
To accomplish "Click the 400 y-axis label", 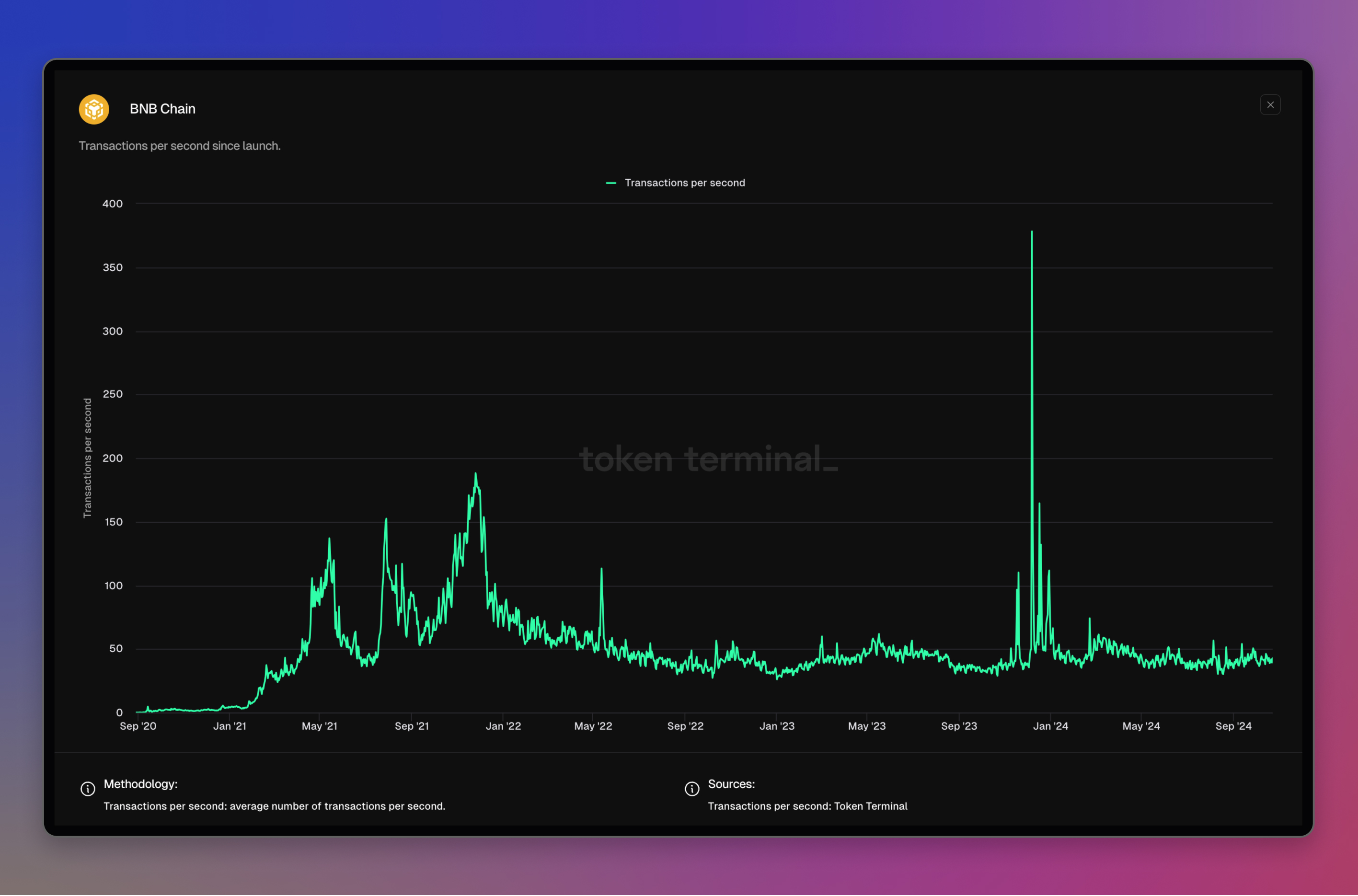I will pyautogui.click(x=113, y=204).
